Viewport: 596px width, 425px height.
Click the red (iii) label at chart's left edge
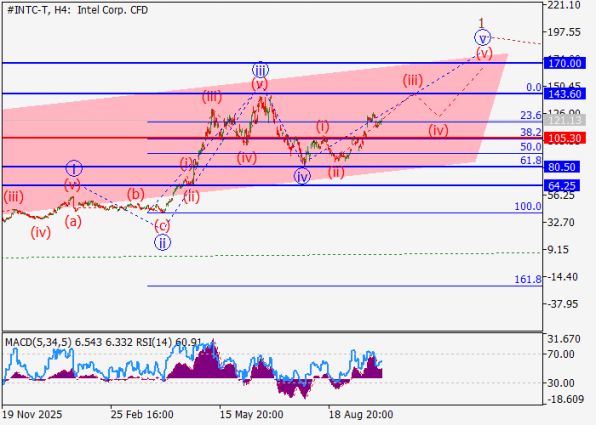point(13,197)
